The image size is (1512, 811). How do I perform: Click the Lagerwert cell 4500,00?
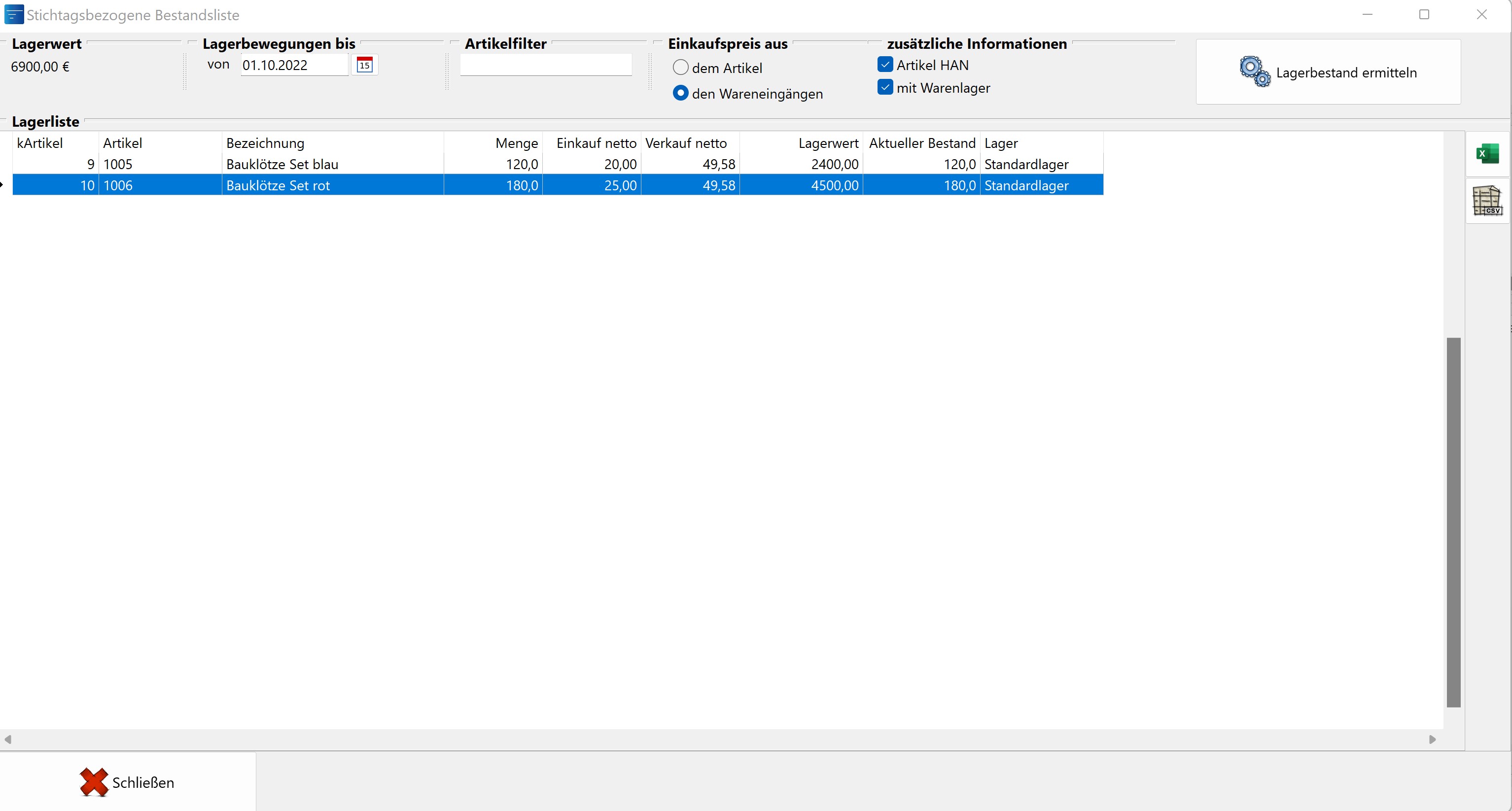click(x=801, y=185)
